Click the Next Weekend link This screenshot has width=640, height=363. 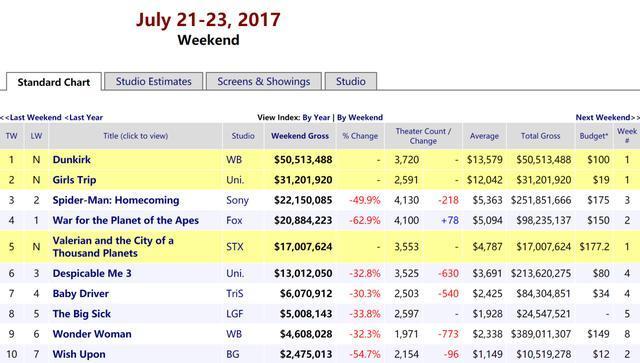pyautogui.click(x=607, y=118)
